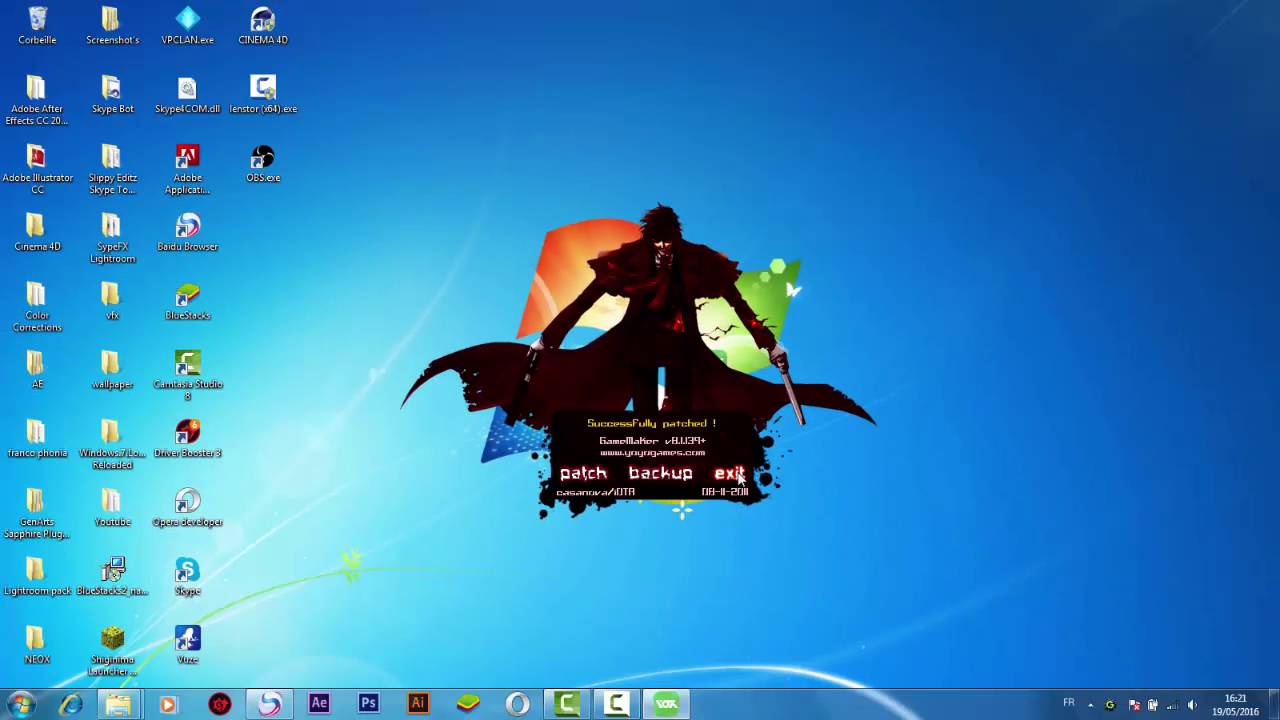1280x720 pixels.
Task: Select the Color Corrections folder
Action: (37, 307)
